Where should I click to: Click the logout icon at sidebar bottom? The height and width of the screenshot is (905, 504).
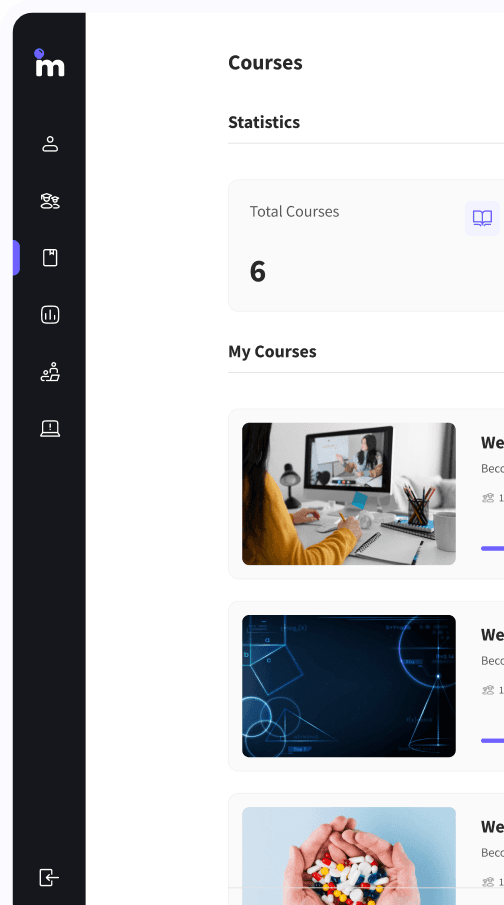49,877
